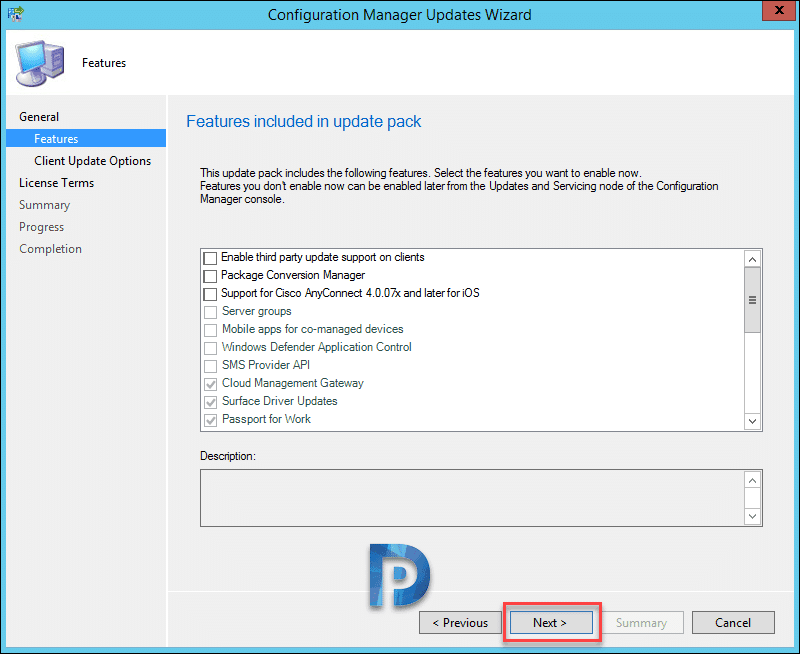The height and width of the screenshot is (654, 800).
Task: Tick Support for Cisco AnyConnect checkbox
Action: [210, 294]
